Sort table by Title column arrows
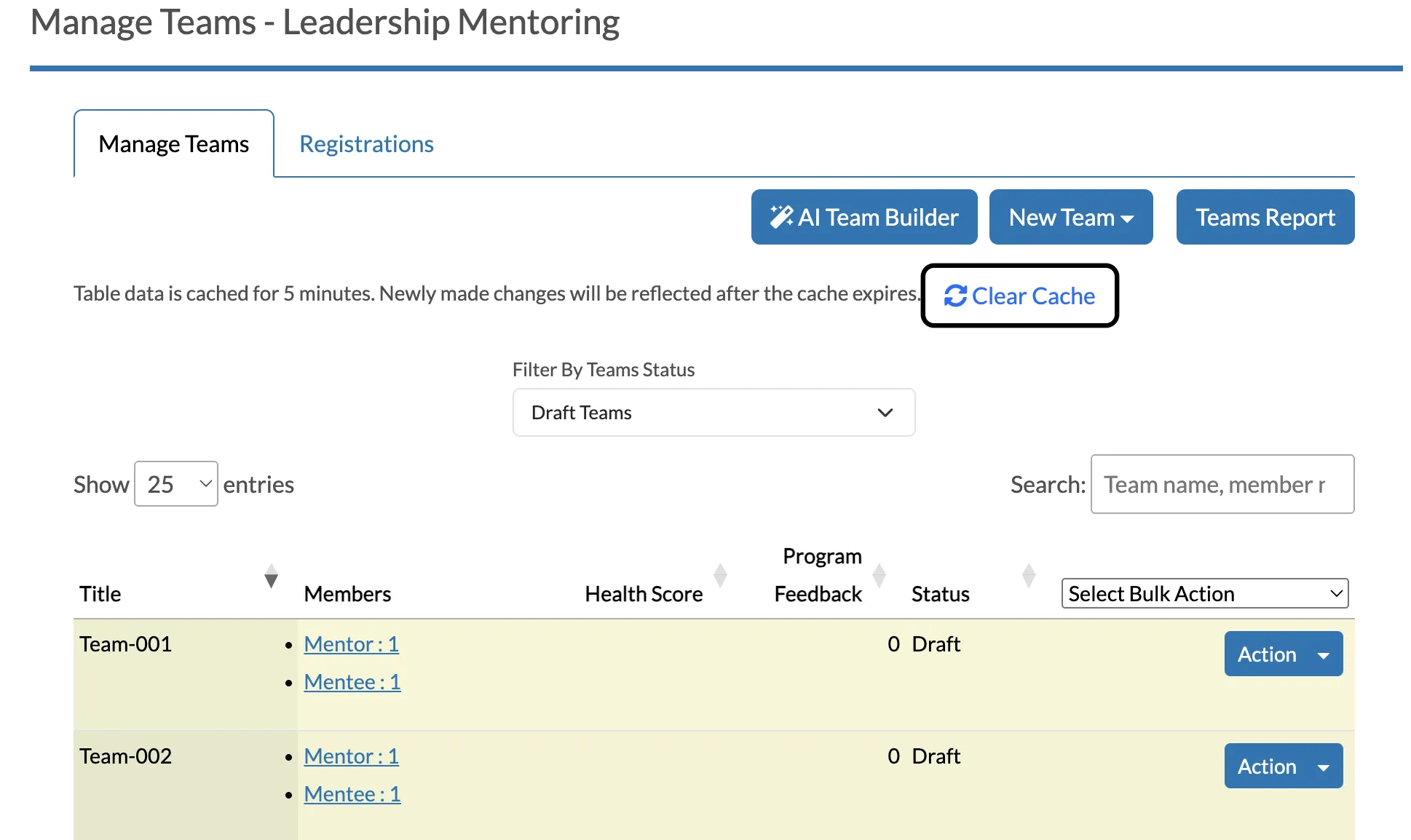This screenshot has height=840, width=1411. point(271,576)
